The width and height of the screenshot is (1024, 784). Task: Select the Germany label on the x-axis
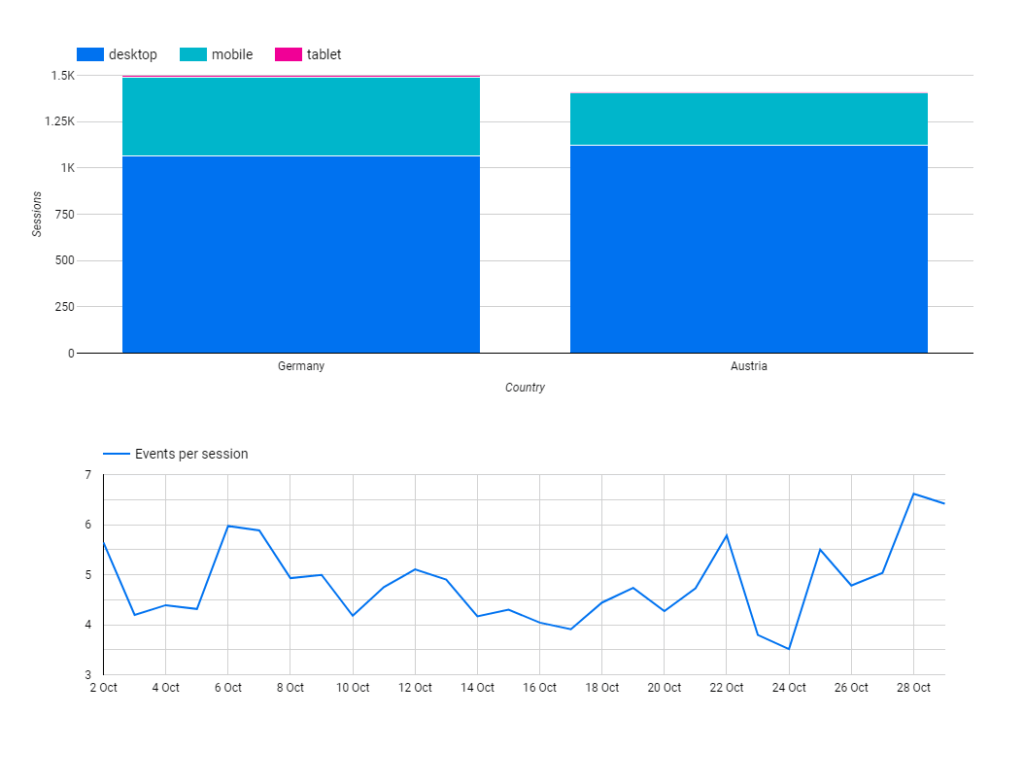pyautogui.click(x=300, y=366)
